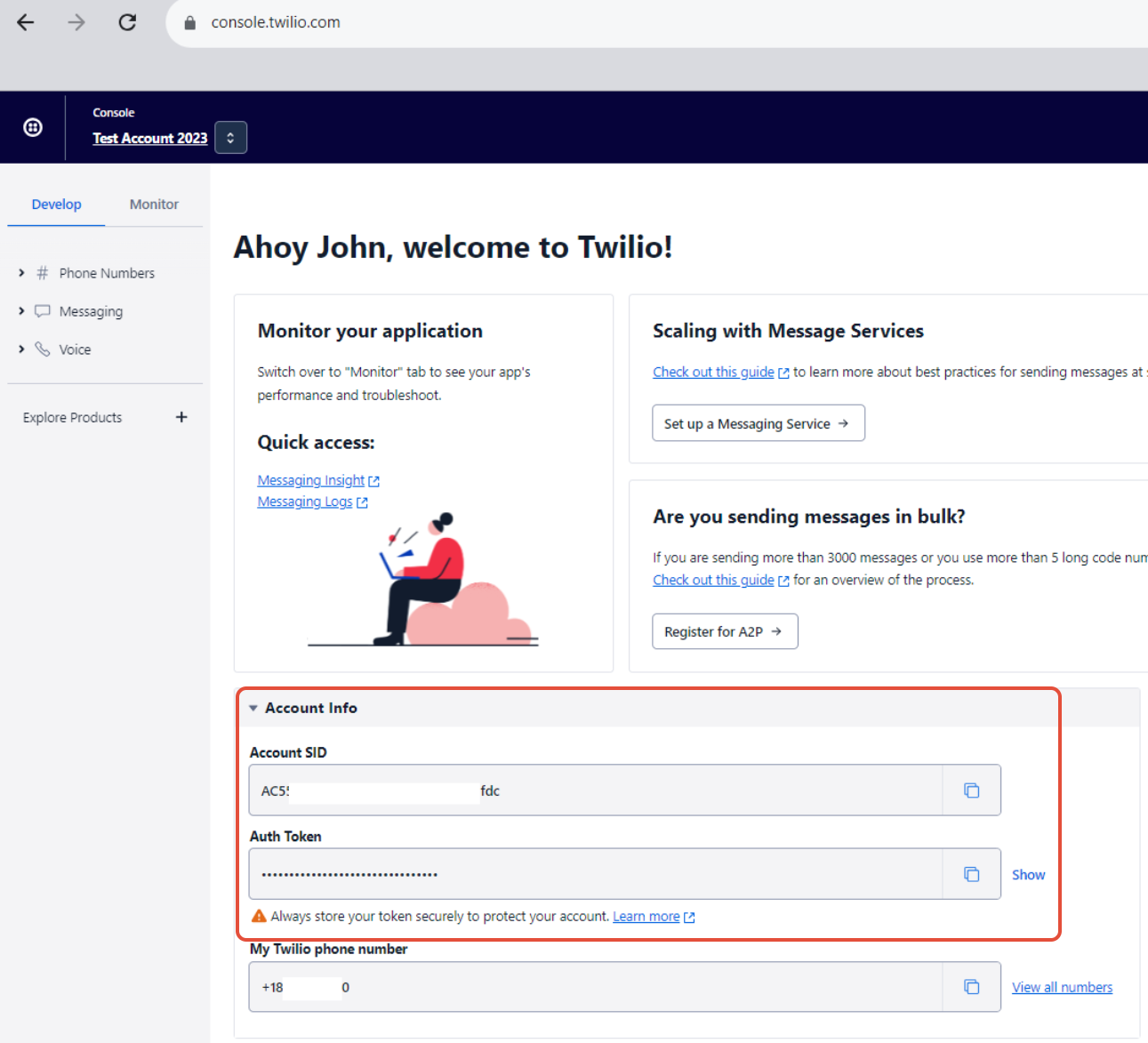
Task: Open Messaging Insight link
Action: pos(311,480)
